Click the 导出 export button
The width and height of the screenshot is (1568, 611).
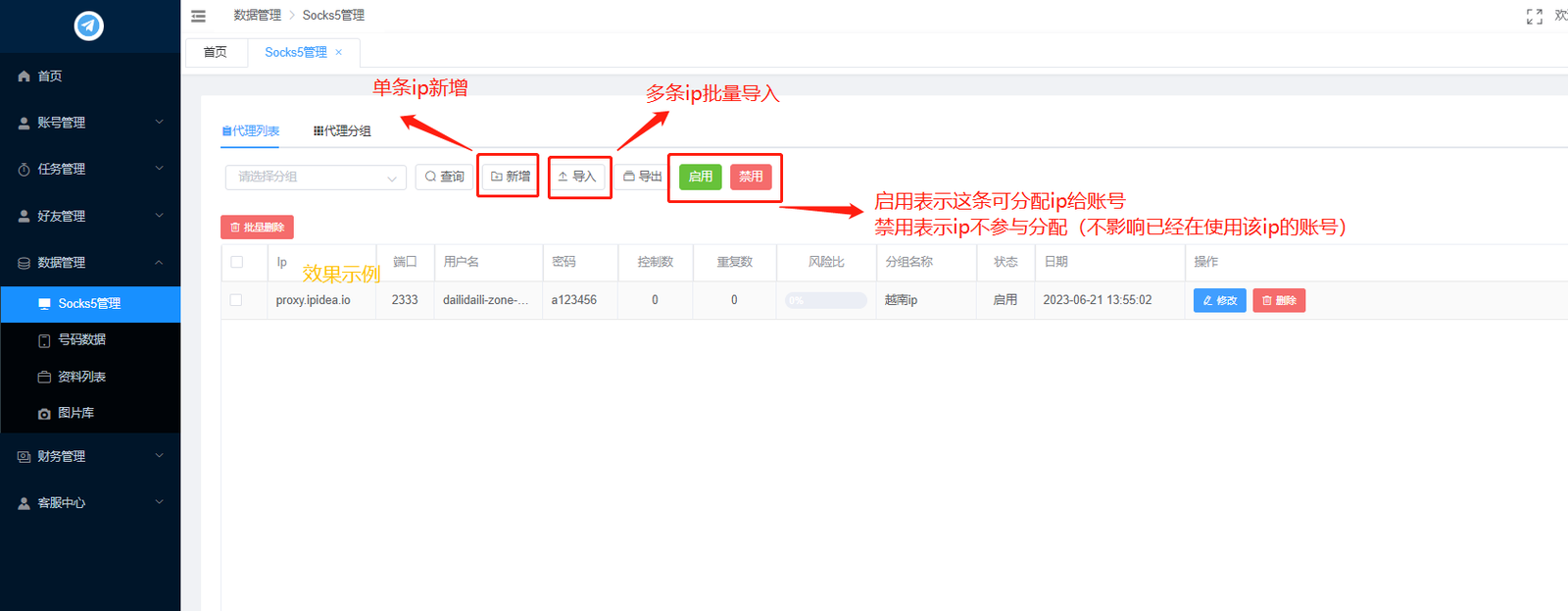[x=643, y=177]
